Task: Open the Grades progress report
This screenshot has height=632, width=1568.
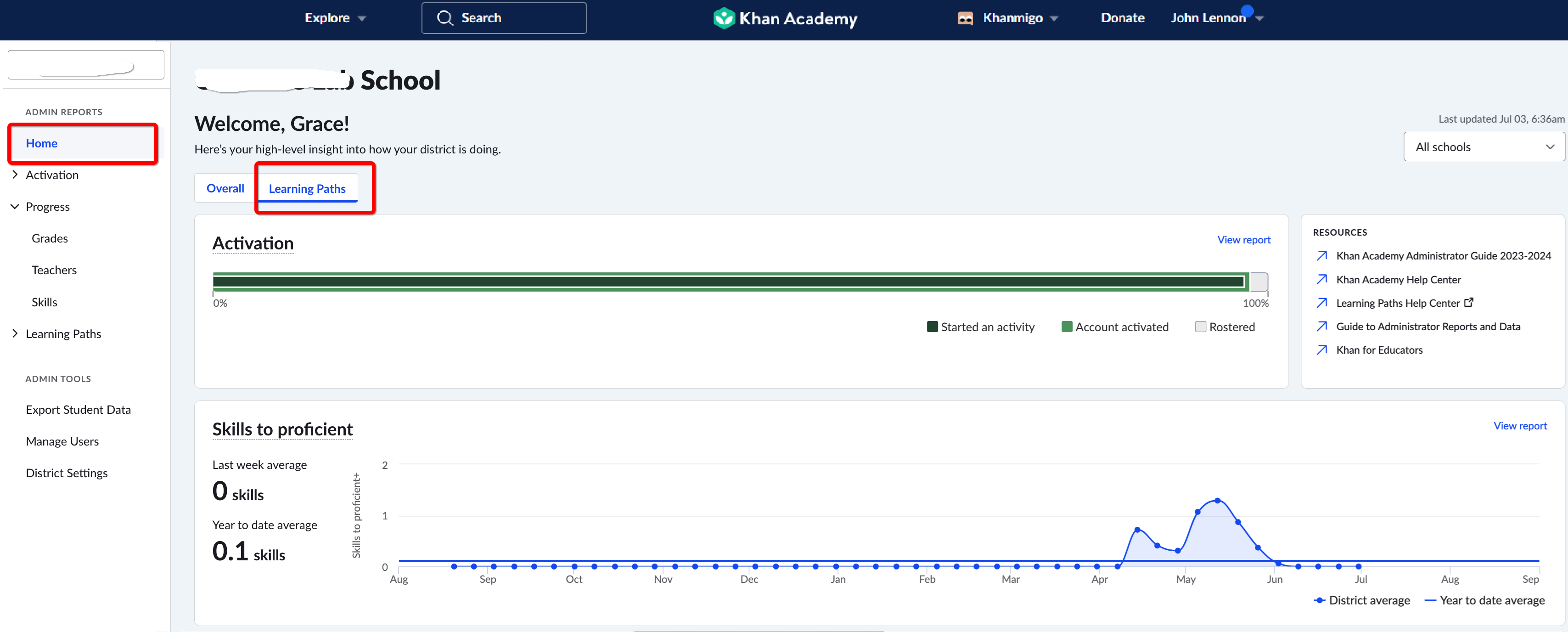Action: pyautogui.click(x=50, y=238)
